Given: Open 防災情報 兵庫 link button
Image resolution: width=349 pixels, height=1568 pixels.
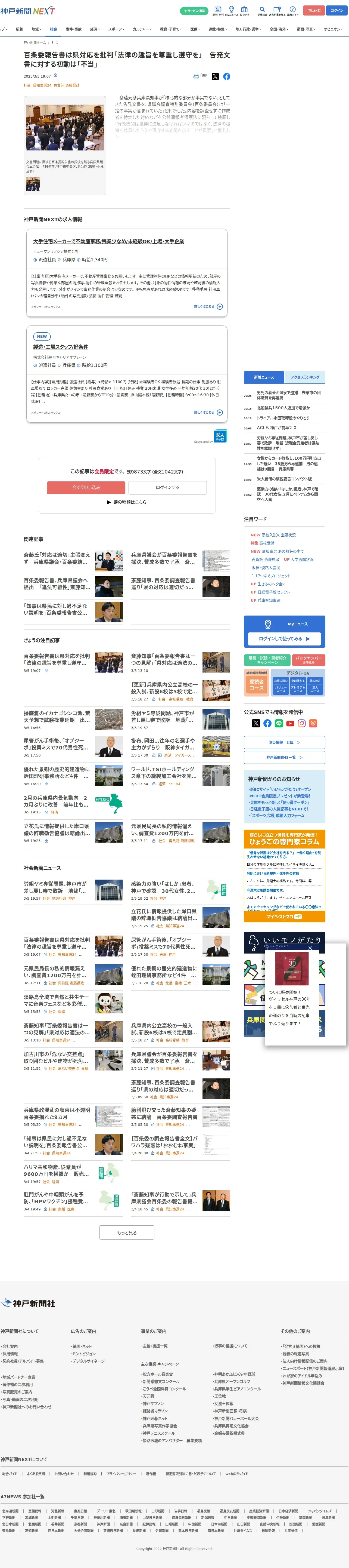Looking at the screenshot, I should 285,743.
